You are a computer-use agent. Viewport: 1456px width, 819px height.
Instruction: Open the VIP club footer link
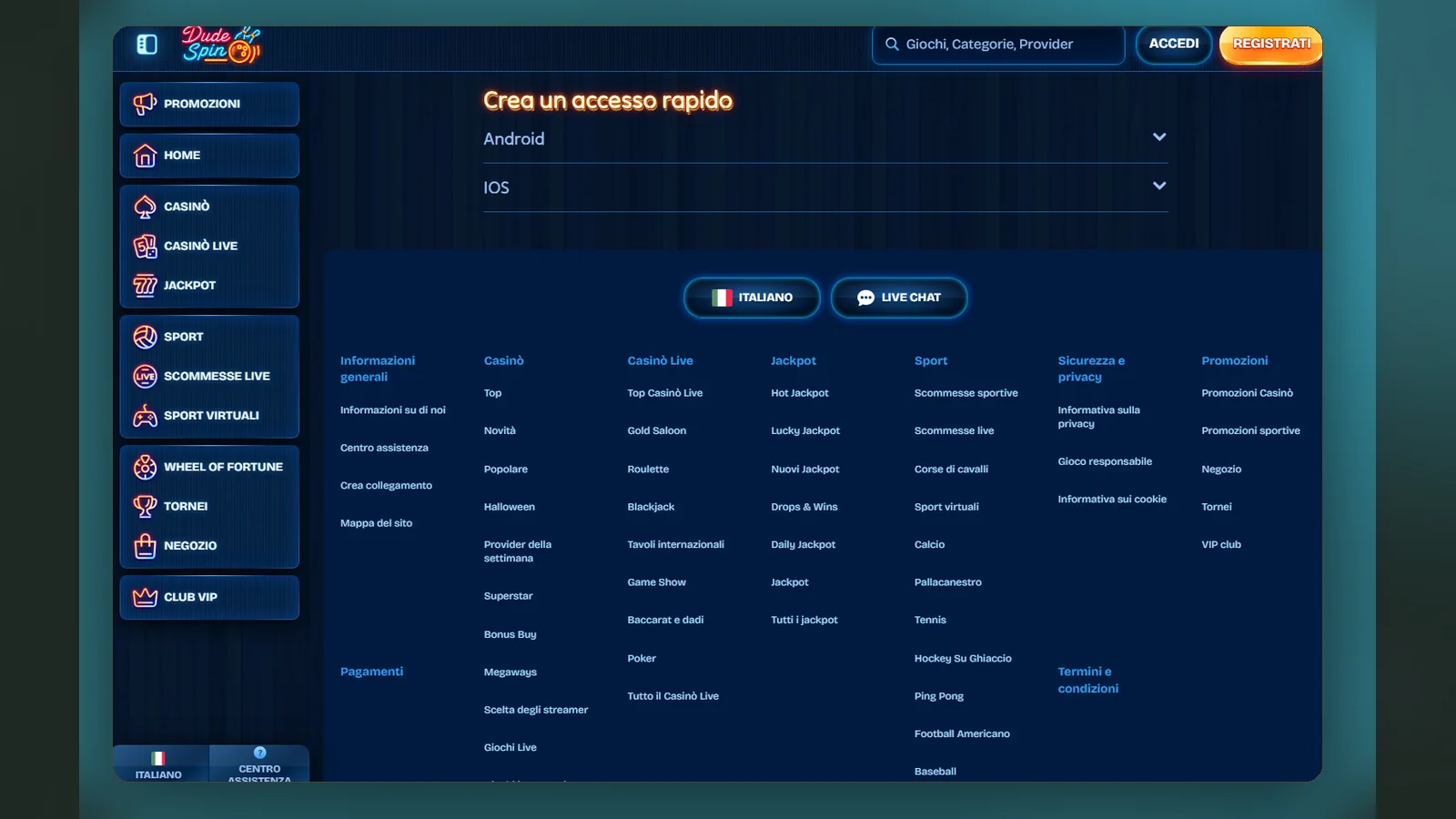point(1221,545)
